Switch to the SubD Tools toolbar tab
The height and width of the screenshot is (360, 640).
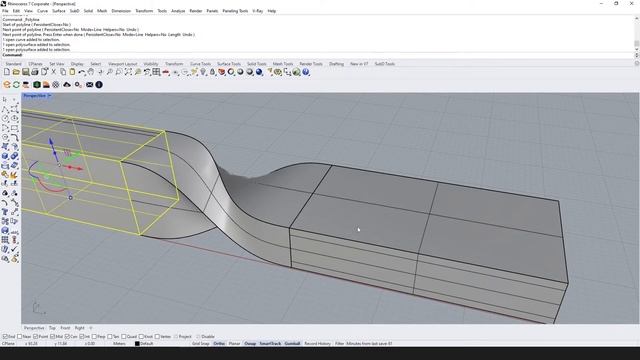click(384, 64)
